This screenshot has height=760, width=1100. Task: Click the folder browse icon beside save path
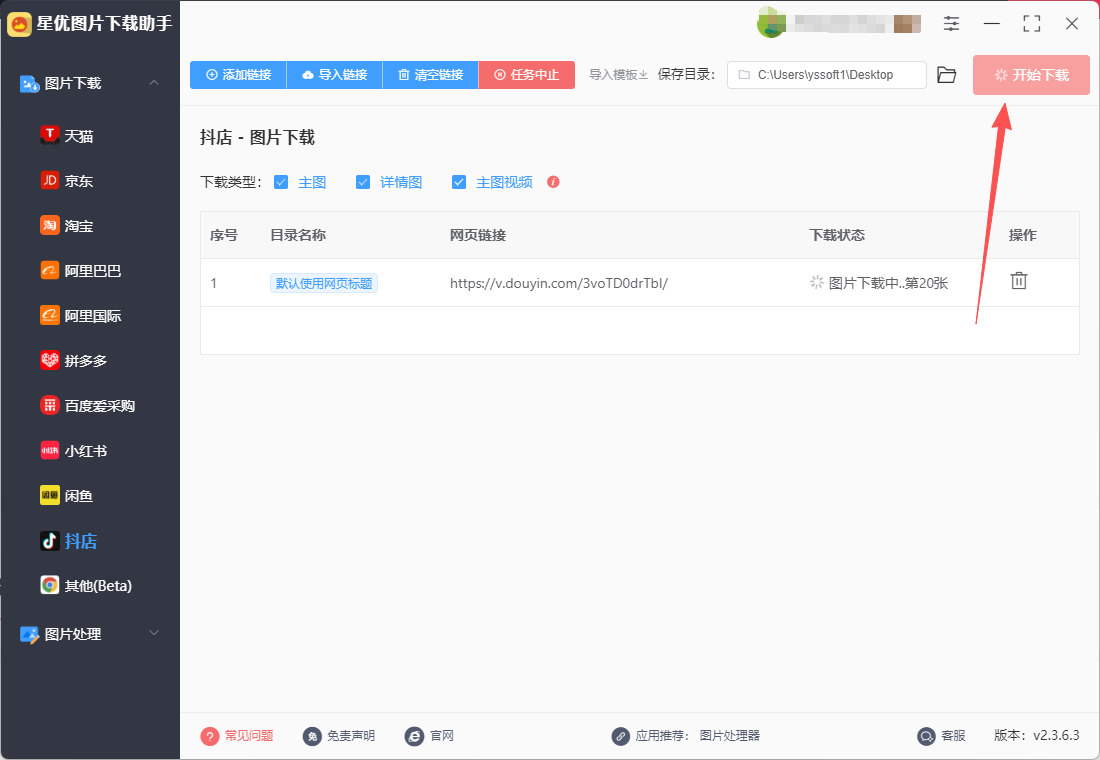pos(946,74)
